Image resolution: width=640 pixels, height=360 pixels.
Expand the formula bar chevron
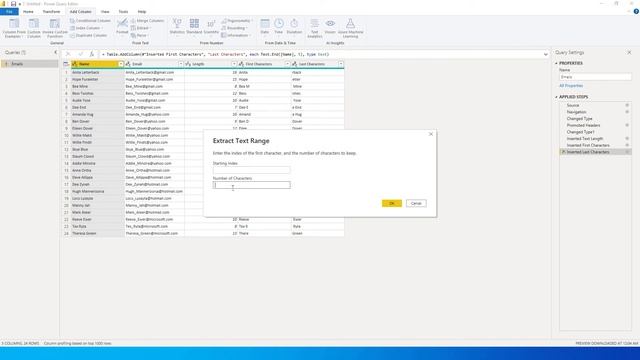click(545, 54)
